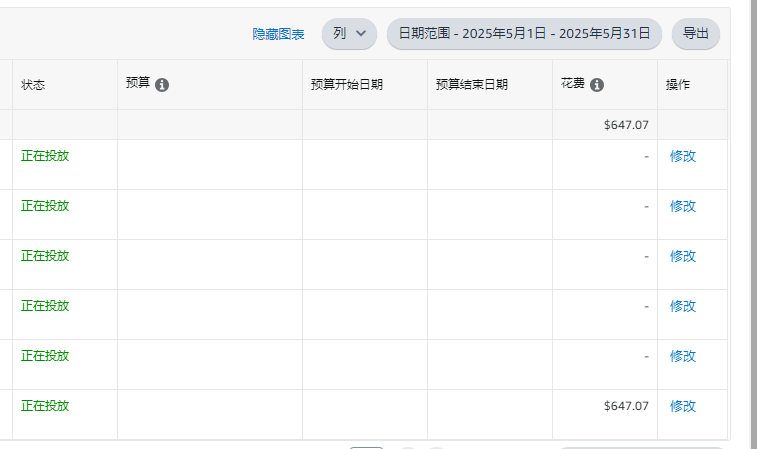
Task: Click 正在投放 status in the fifth row
Action: pos(45,356)
